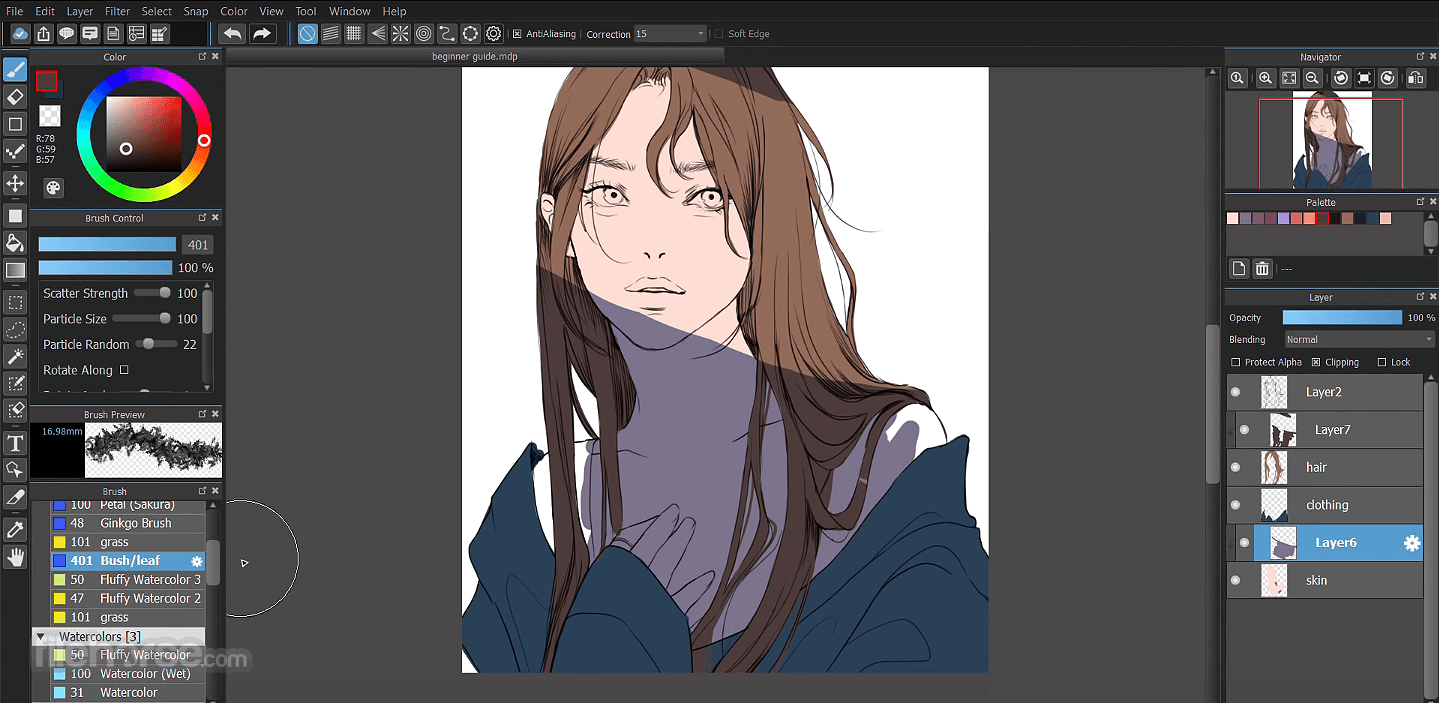Viewport: 1439px width, 703px height.
Task: Hide the clothing layer visibility dot
Action: (x=1235, y=505)
